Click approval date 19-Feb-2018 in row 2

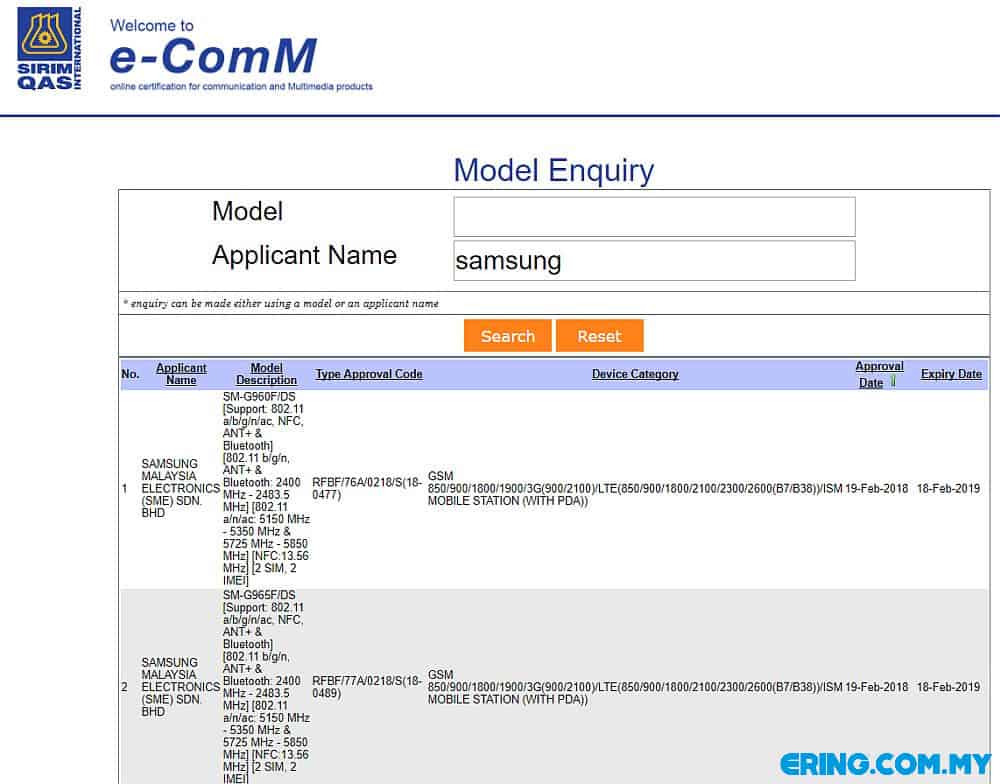click(x=876, y=687)
